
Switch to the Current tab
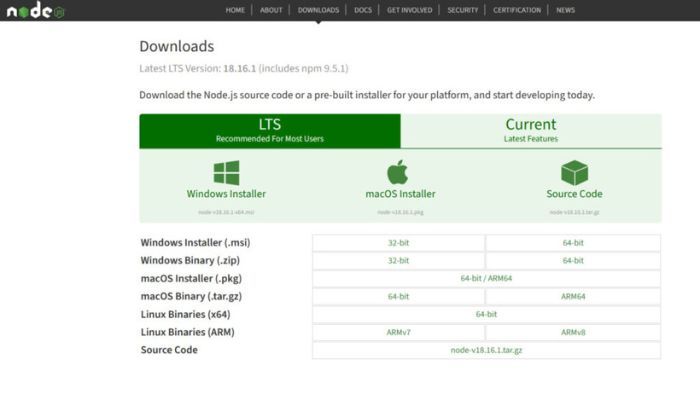(531, 131)
